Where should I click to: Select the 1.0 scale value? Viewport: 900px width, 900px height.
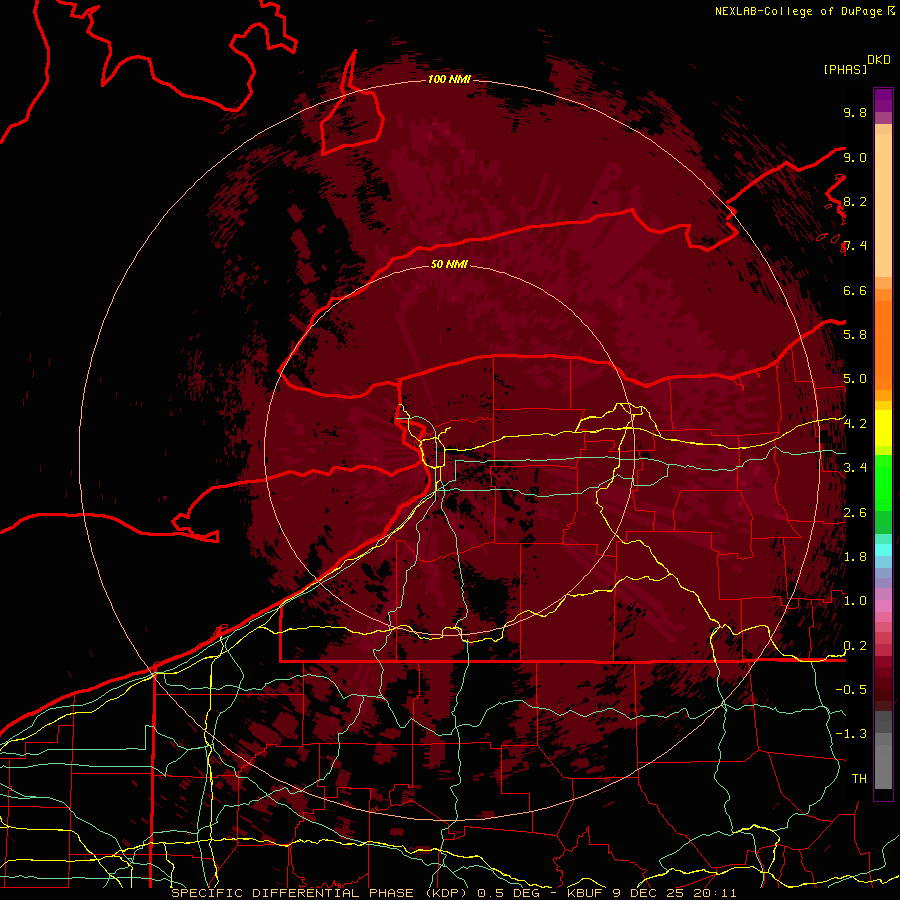(x=855, y=600)
